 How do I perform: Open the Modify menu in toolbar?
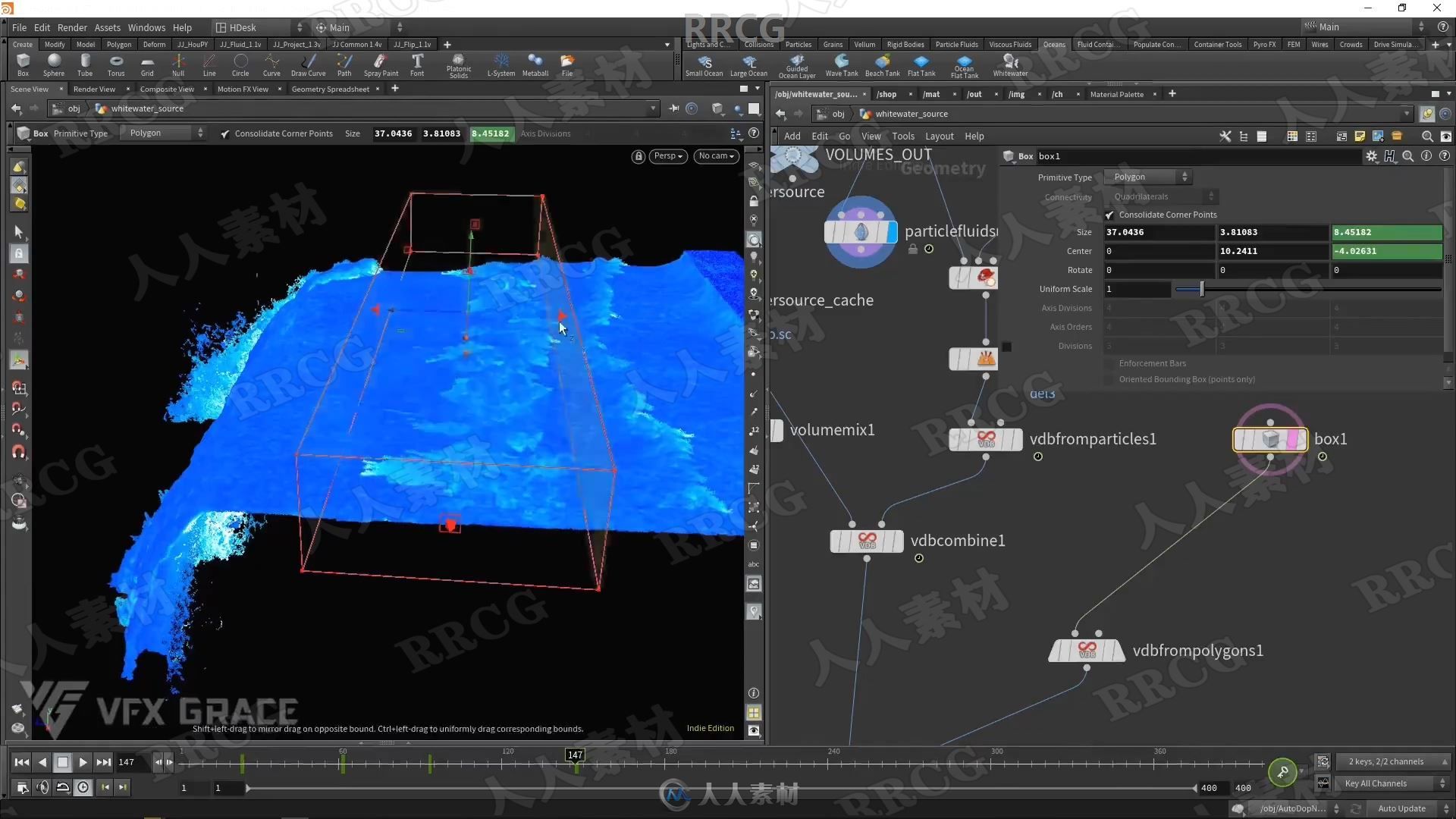(54, 44)
